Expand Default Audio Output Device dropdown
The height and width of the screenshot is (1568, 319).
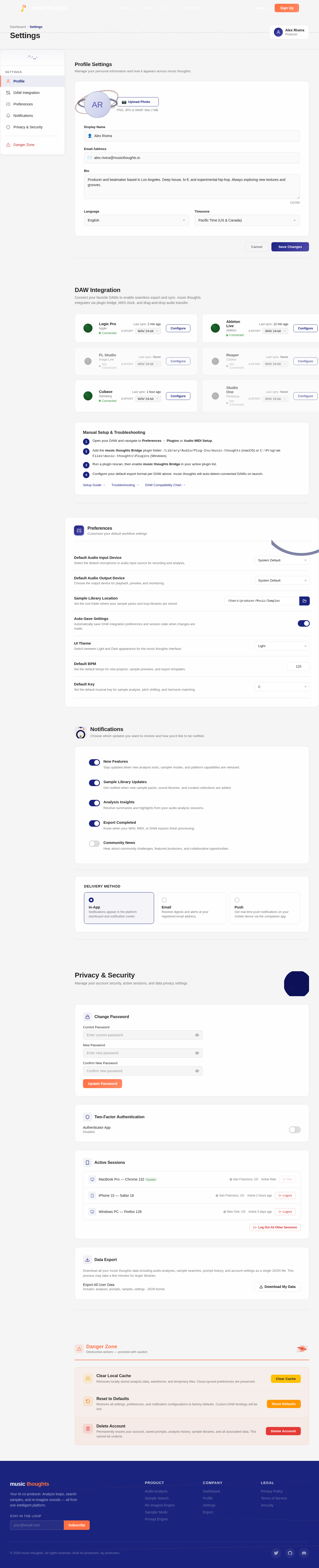coord(282,581)
